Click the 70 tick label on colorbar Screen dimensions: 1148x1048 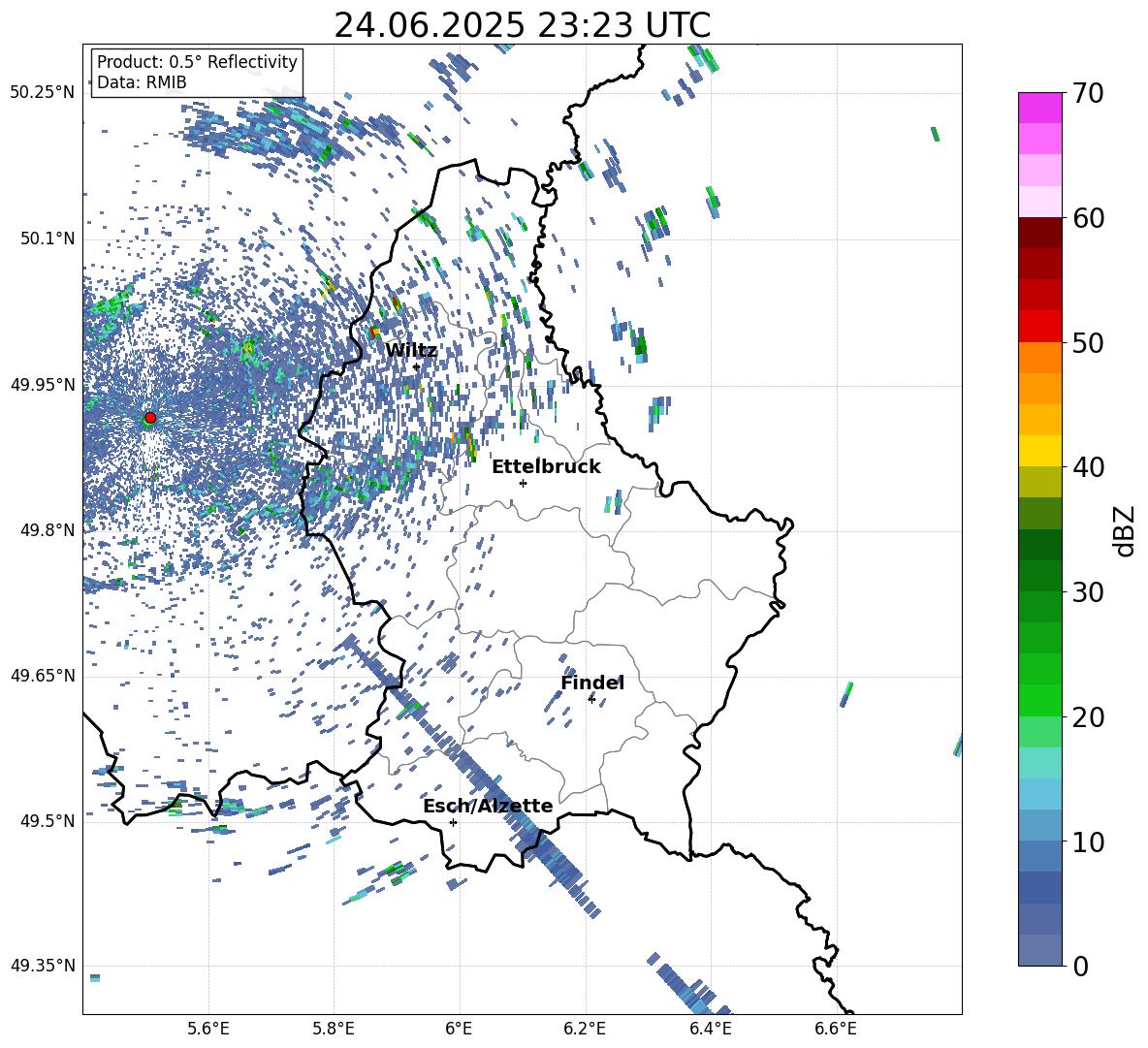[x=1088, y=93]
